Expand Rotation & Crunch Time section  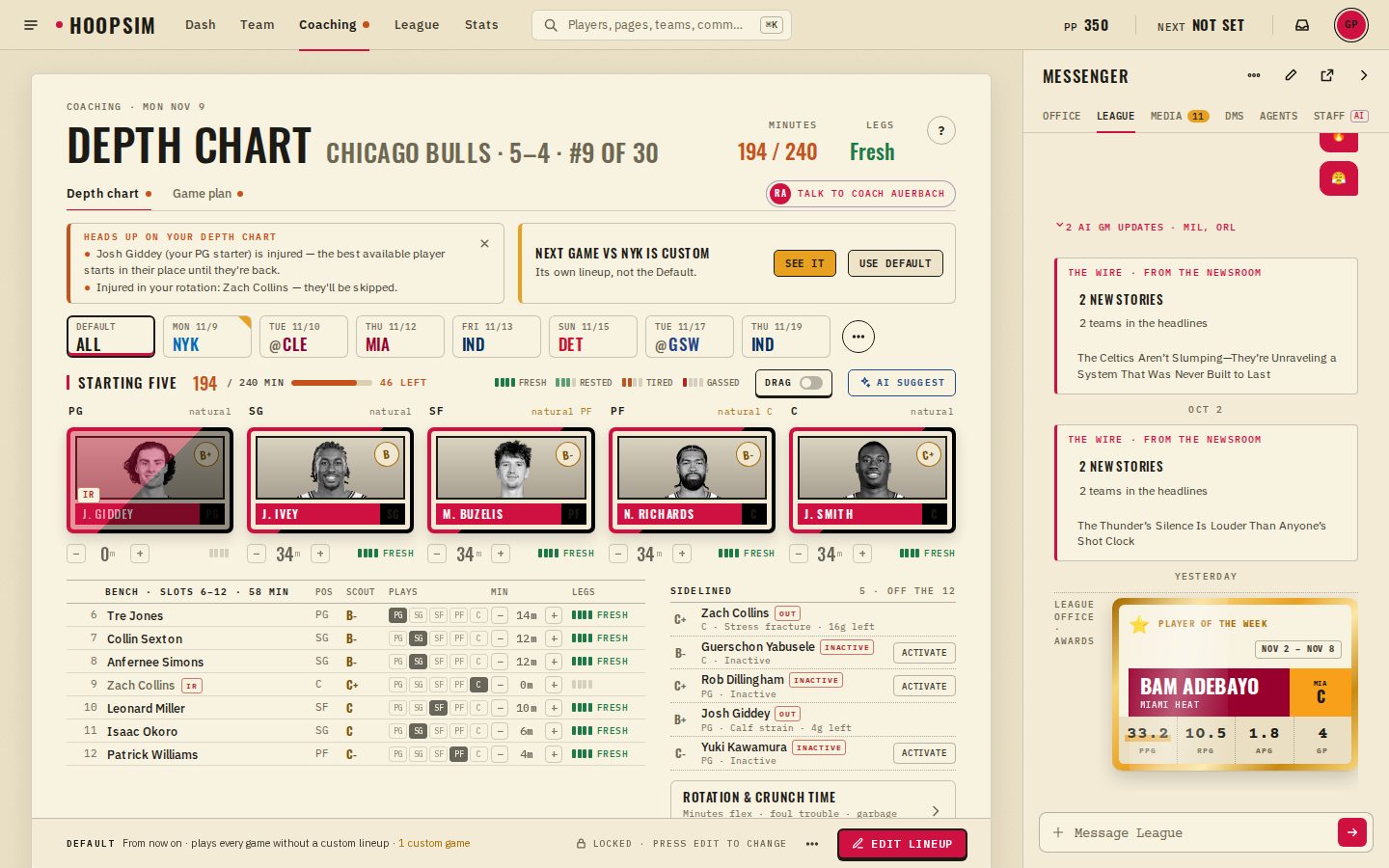point(812,800)
